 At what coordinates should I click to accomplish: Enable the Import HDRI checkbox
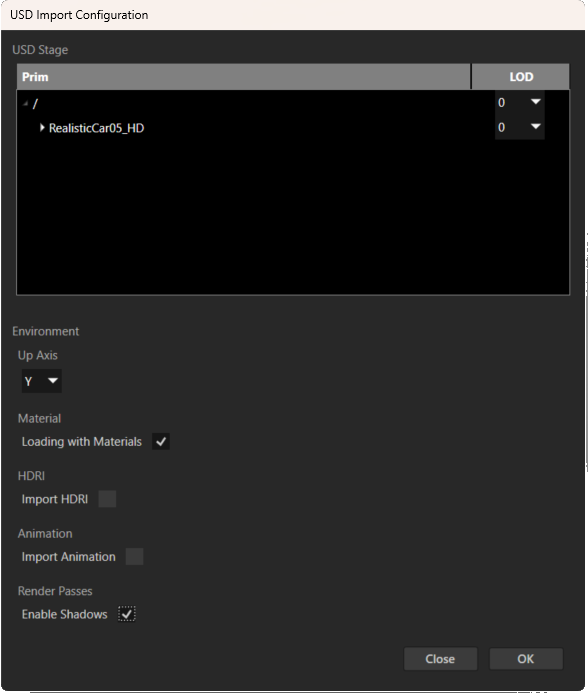tap(107, 499)
